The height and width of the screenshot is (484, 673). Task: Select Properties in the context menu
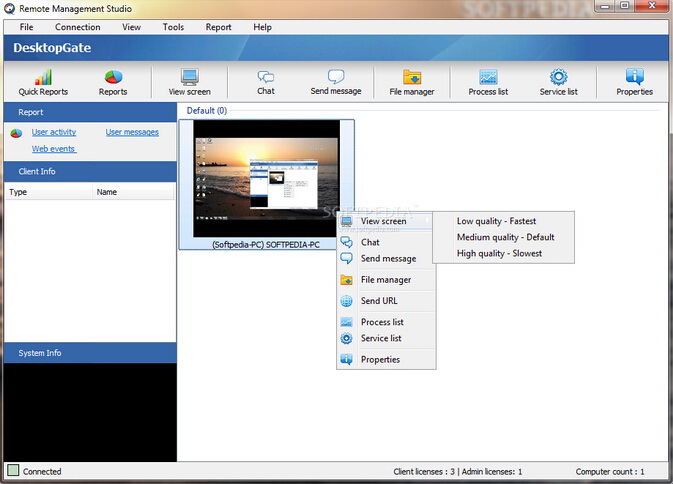tap(386, 359)
